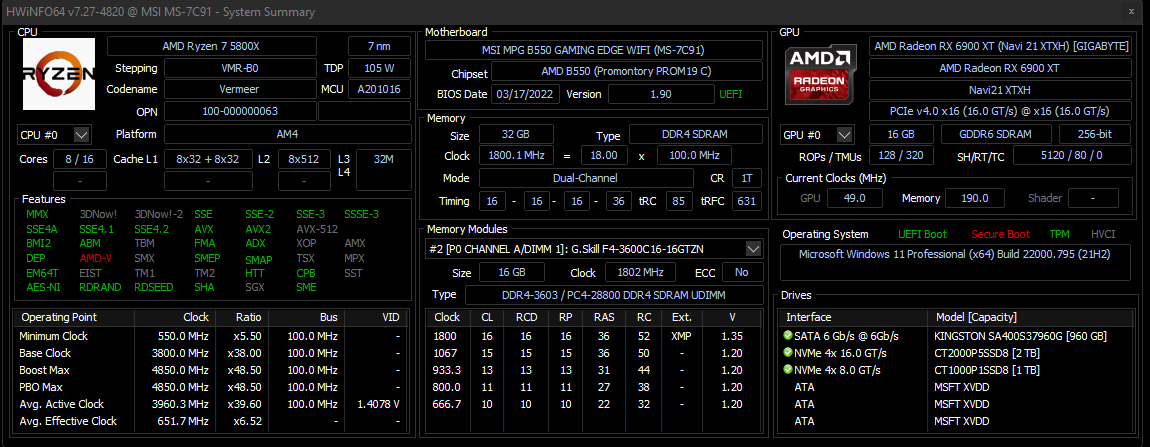The width and height of the screenshot is (1150, 447).
Task: Click the Microsoft Windows 11 Professional OS field
Action: click(956, 264)
